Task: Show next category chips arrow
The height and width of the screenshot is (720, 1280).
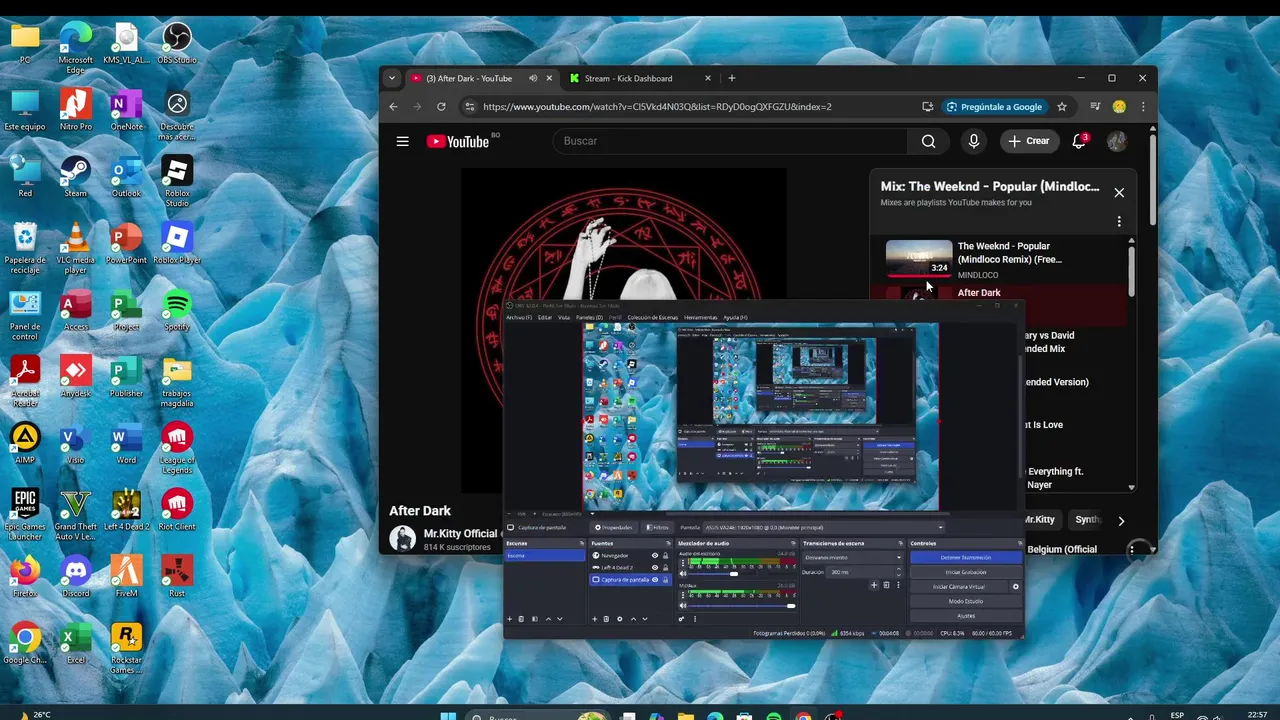Action: (x=1121, y=520)
